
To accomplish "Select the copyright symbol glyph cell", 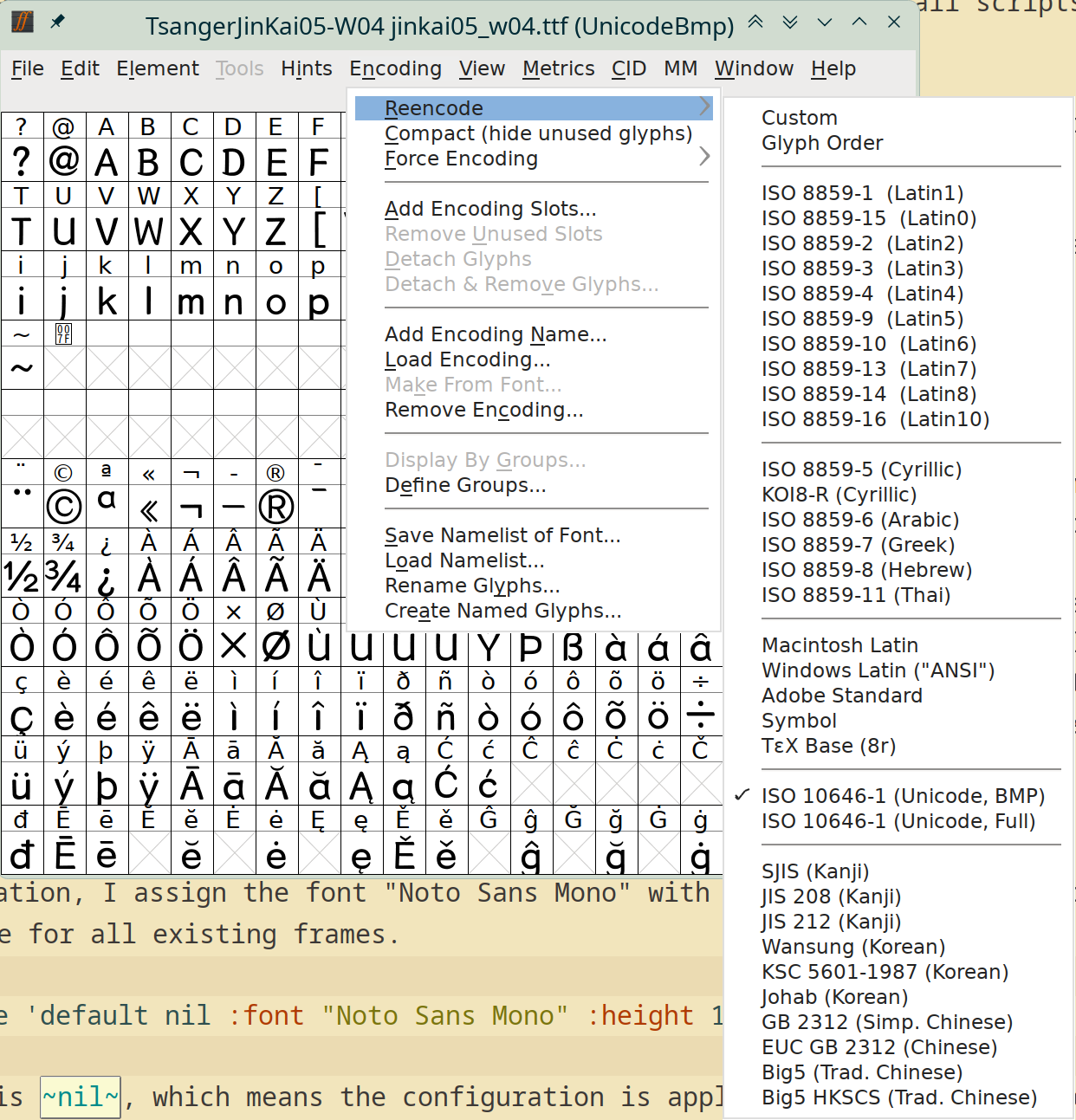I will click(64, 507).
